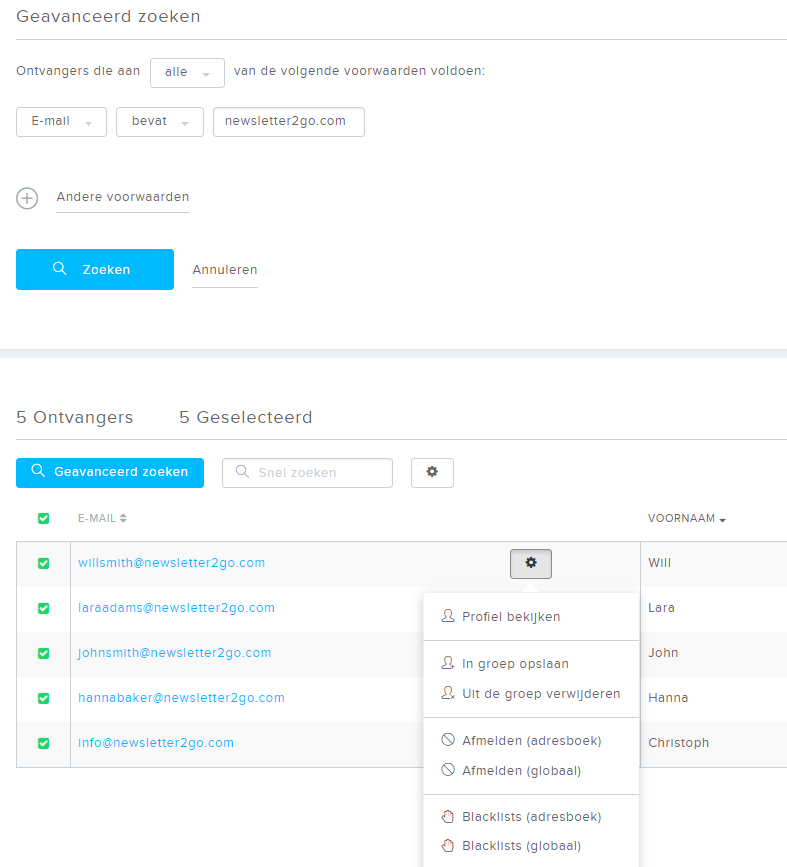The width and height of the screenshot is (787, 867).
Task: Sort by E-MAIL column arrows
Action: point(123,518)
